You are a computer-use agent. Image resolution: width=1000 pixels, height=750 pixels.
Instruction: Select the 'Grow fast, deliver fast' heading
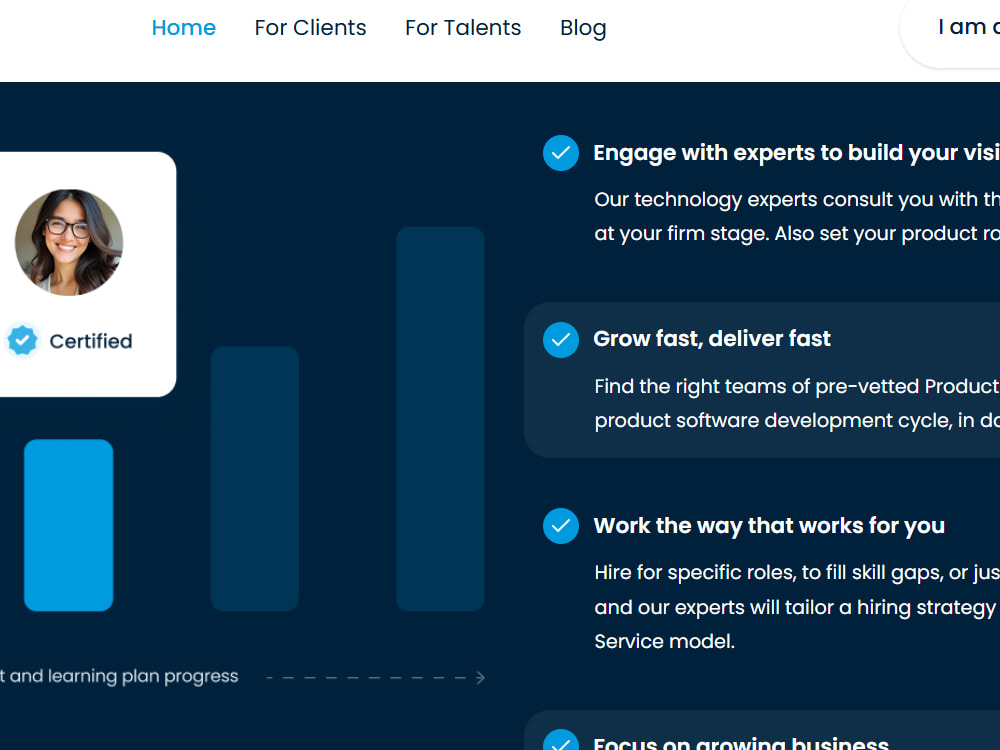712,339
